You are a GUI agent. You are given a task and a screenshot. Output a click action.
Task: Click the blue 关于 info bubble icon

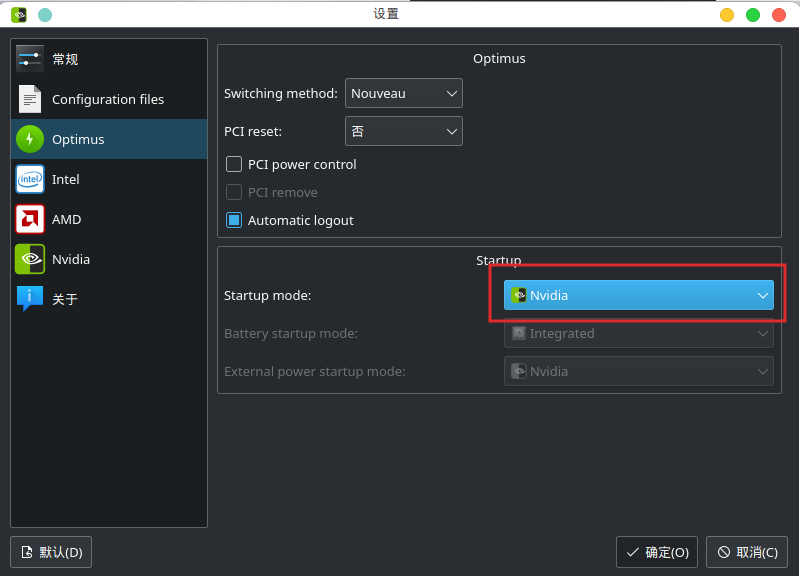pyautogui.click(x=30, y=298)
